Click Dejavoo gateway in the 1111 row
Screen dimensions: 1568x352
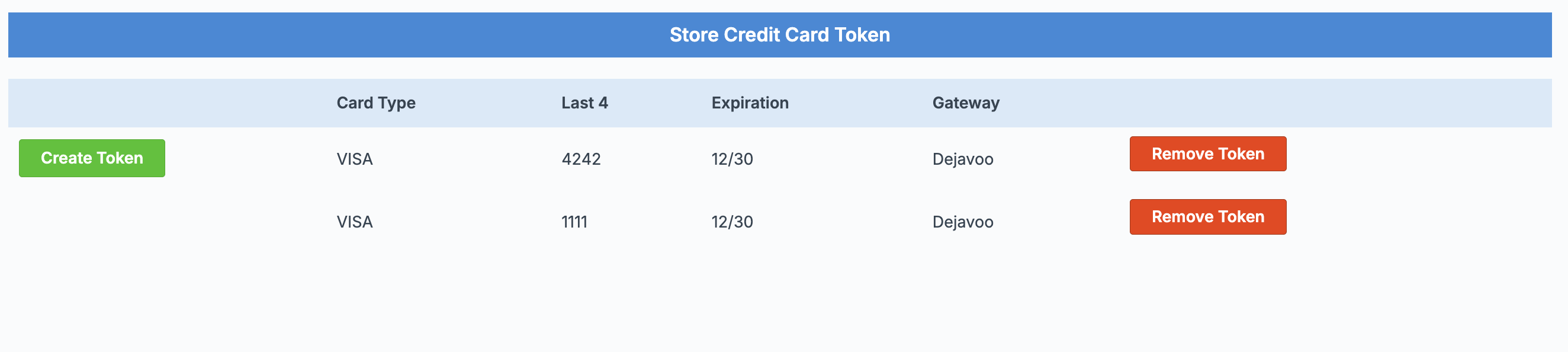pos(962,222)
